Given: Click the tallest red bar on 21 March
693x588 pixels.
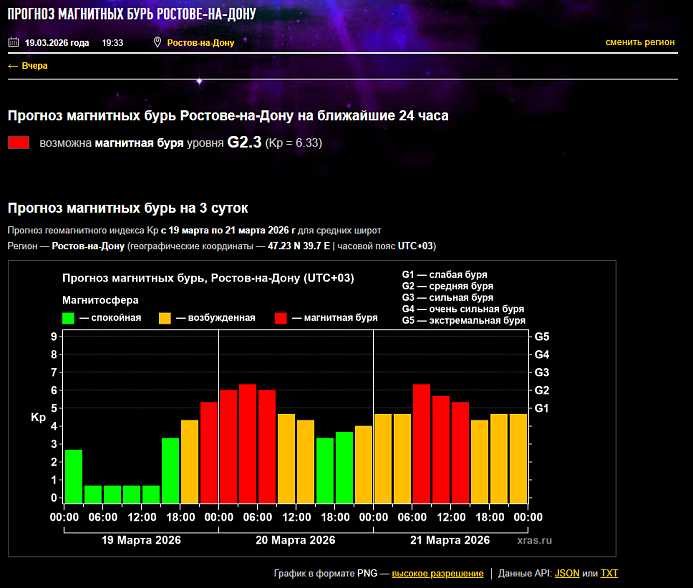Looking at the screenshot, I should [422, 444].
